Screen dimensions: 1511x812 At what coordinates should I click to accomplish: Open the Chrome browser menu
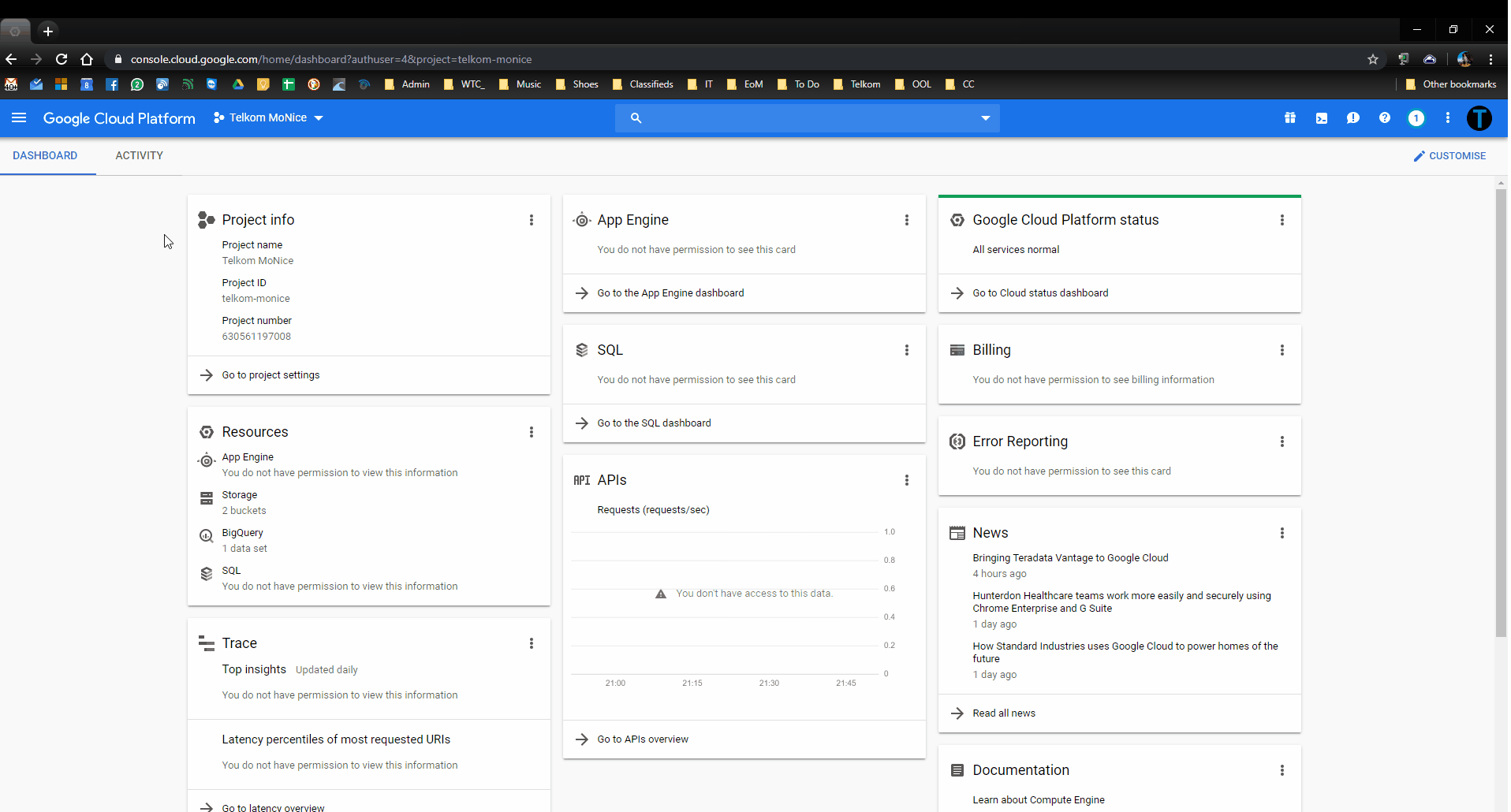1491,59
